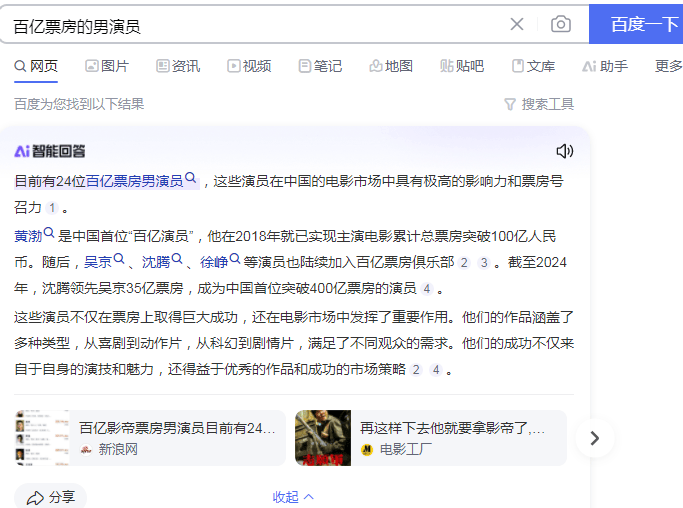Open article 再这样下去他就要拿影帝了

pos(453,428)
